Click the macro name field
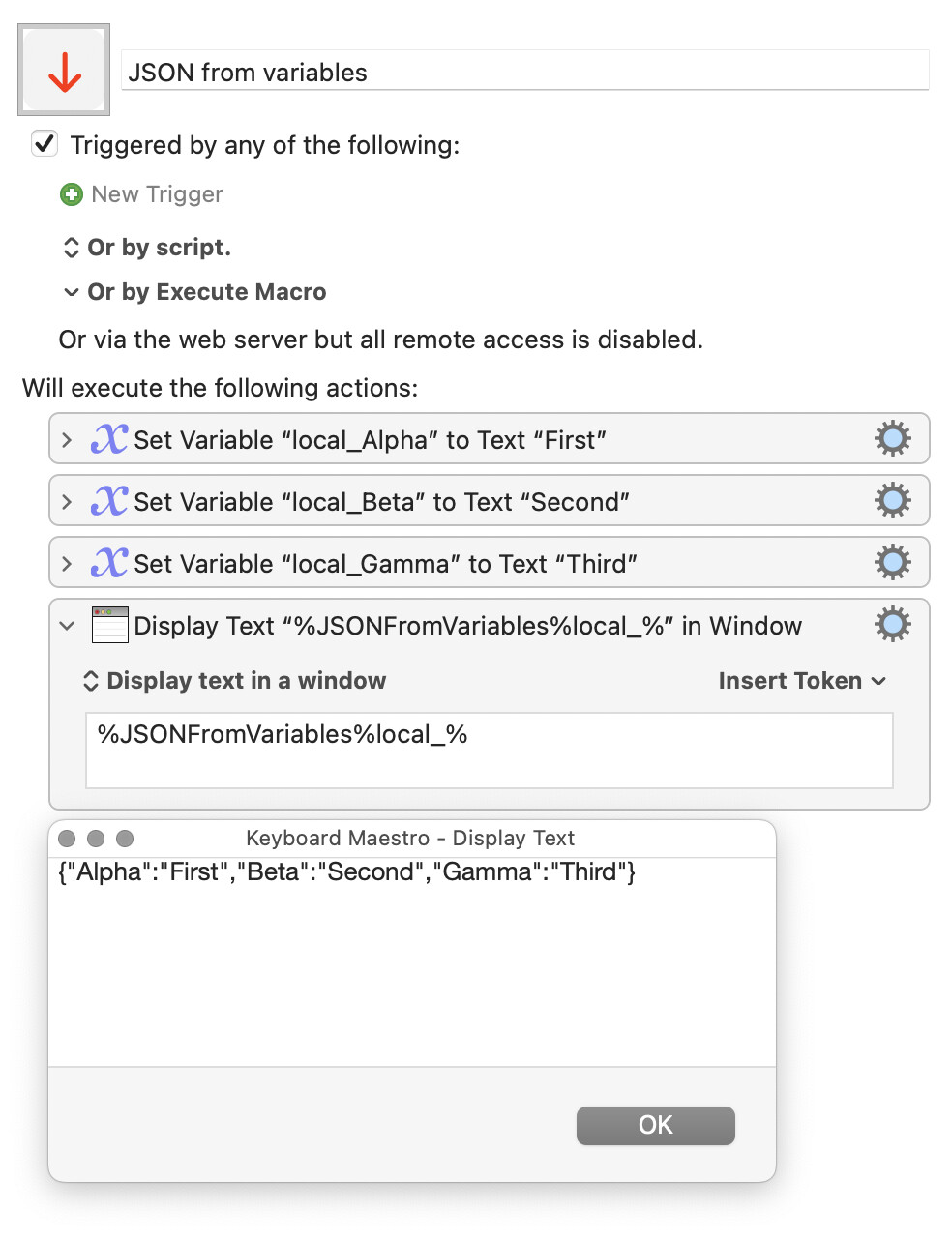952x1240 pixels. click(x=525, y=72)
